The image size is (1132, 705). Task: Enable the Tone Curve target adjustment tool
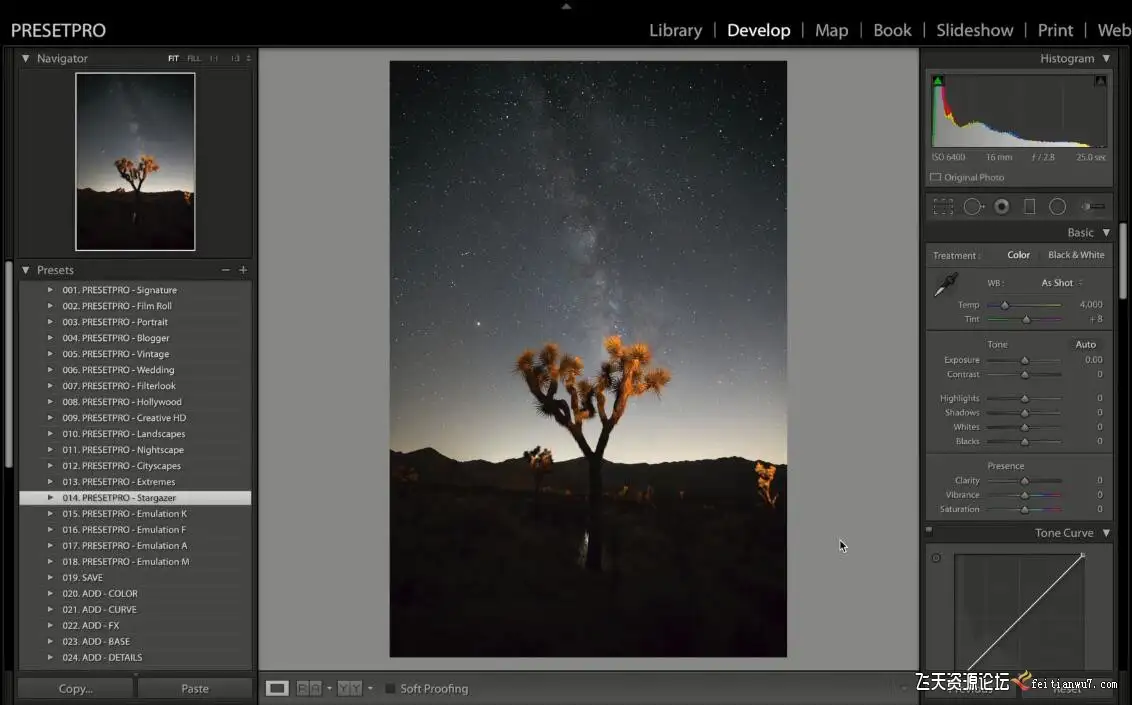pos(936,558)
